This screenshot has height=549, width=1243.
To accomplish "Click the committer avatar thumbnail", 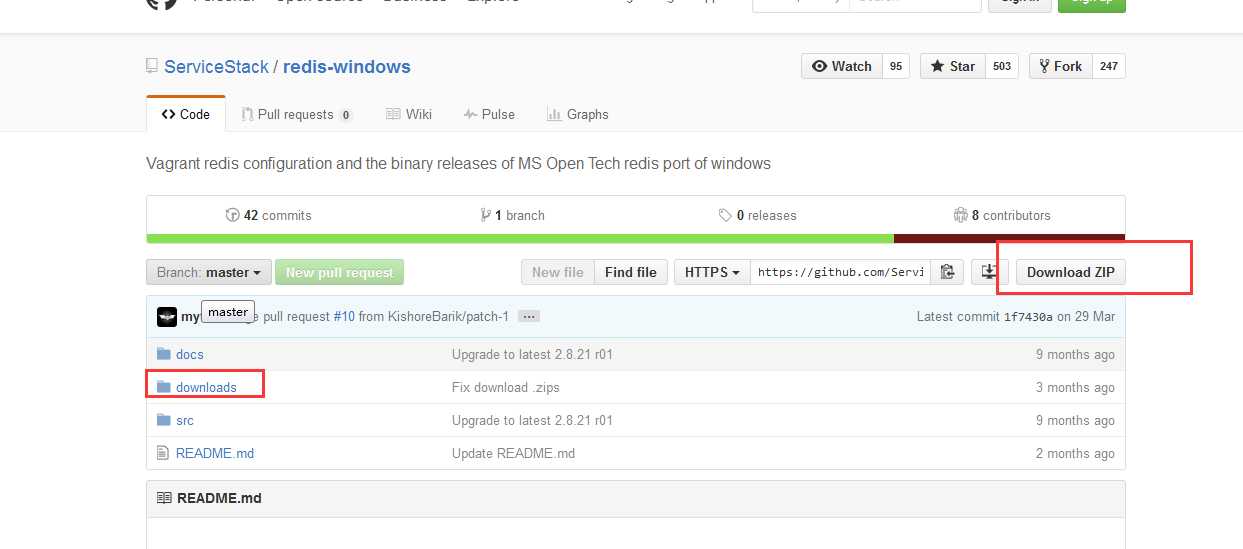I will click(167, 317).
